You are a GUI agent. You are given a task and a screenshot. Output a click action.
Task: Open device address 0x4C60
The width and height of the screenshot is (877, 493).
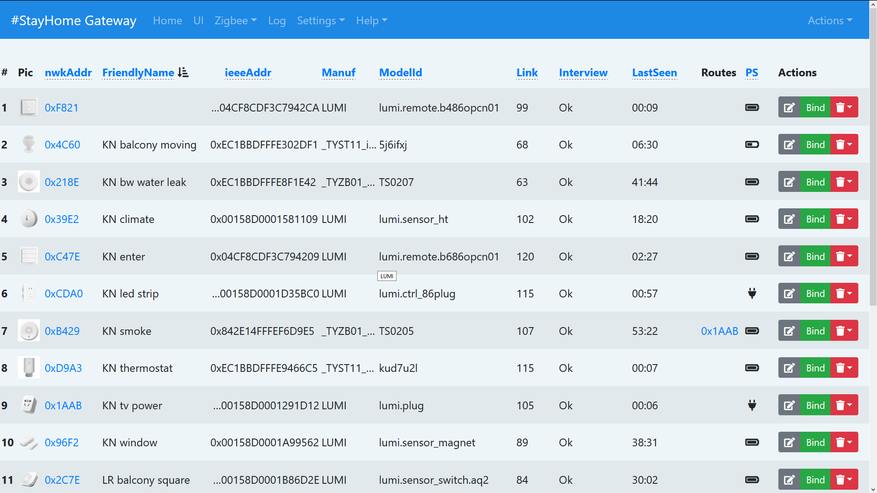click(x=62, y=144)
